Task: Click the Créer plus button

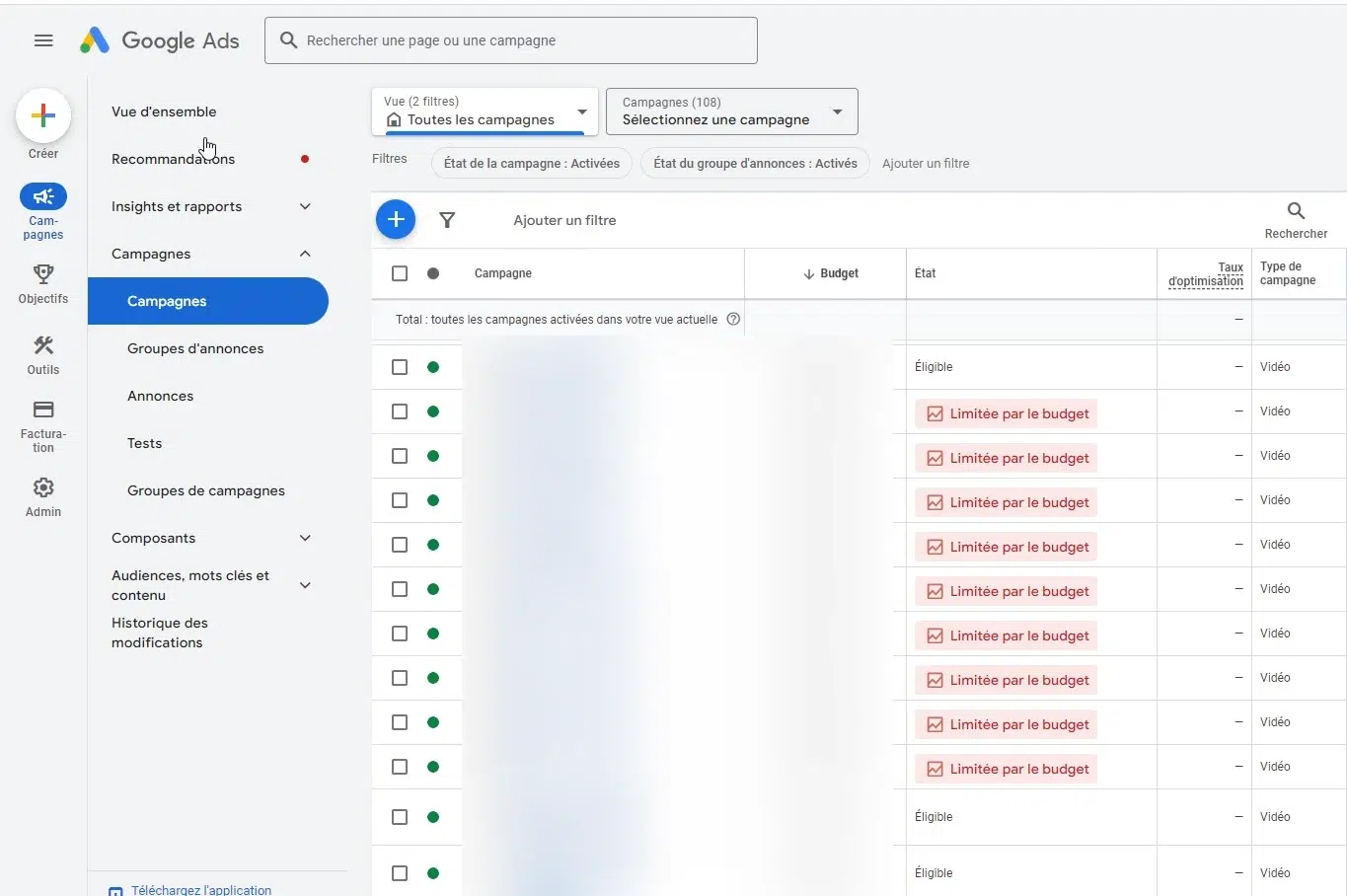Action: click(x=43, y=115)
